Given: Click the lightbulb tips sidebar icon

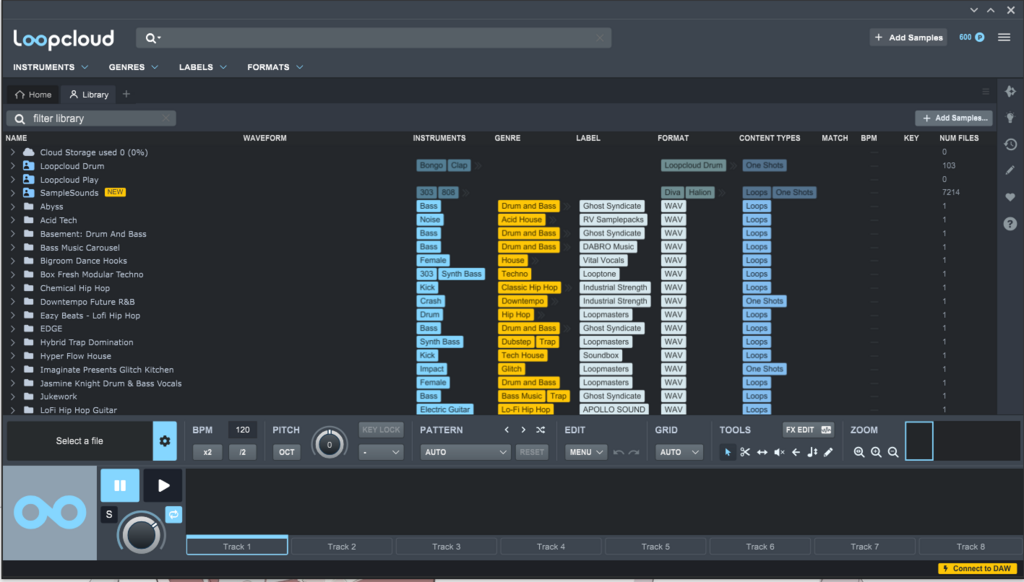Looking at the screenshot, I should point(1010,118).
